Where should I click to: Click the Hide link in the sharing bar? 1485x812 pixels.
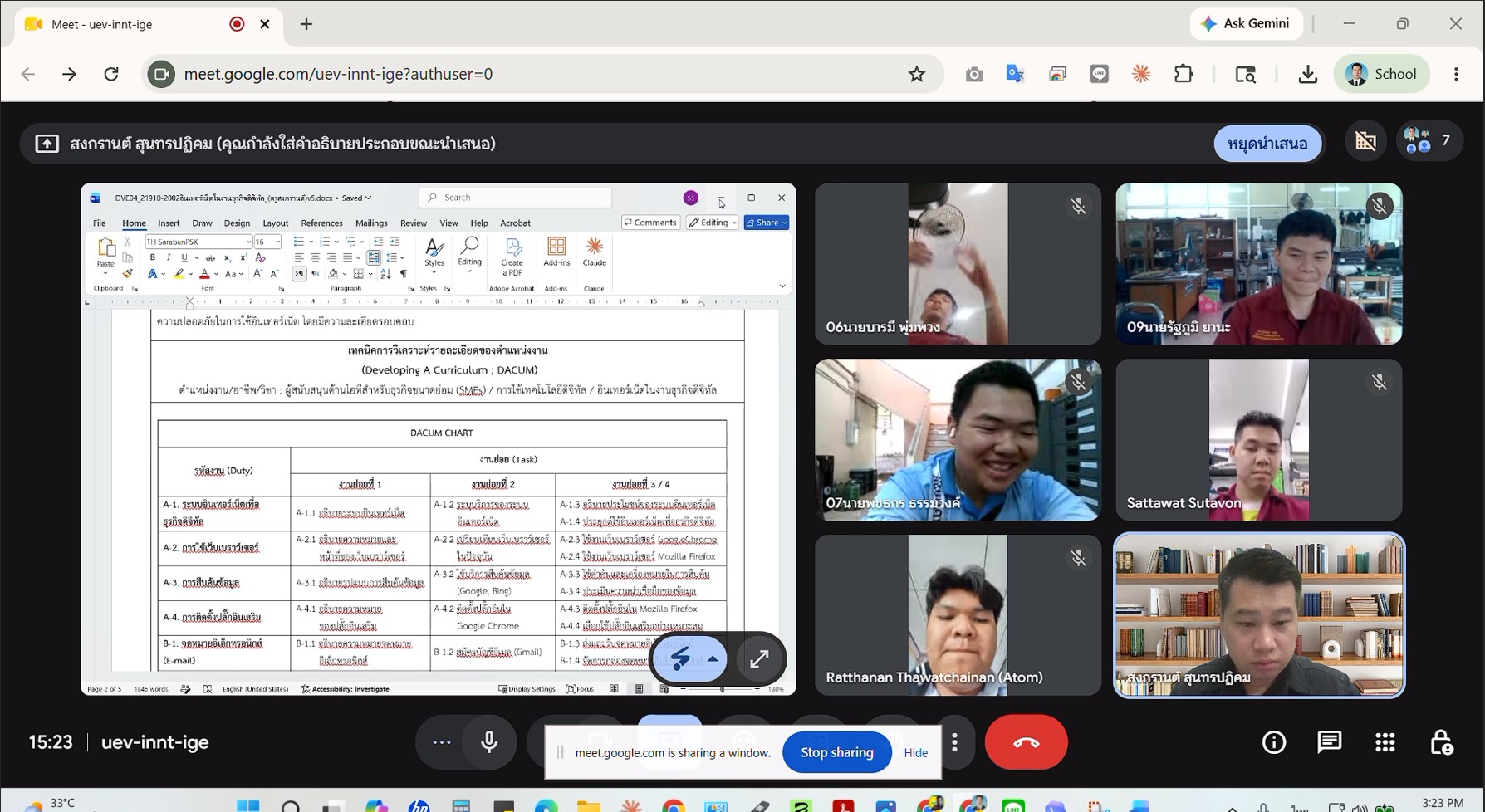pos(915,752)
